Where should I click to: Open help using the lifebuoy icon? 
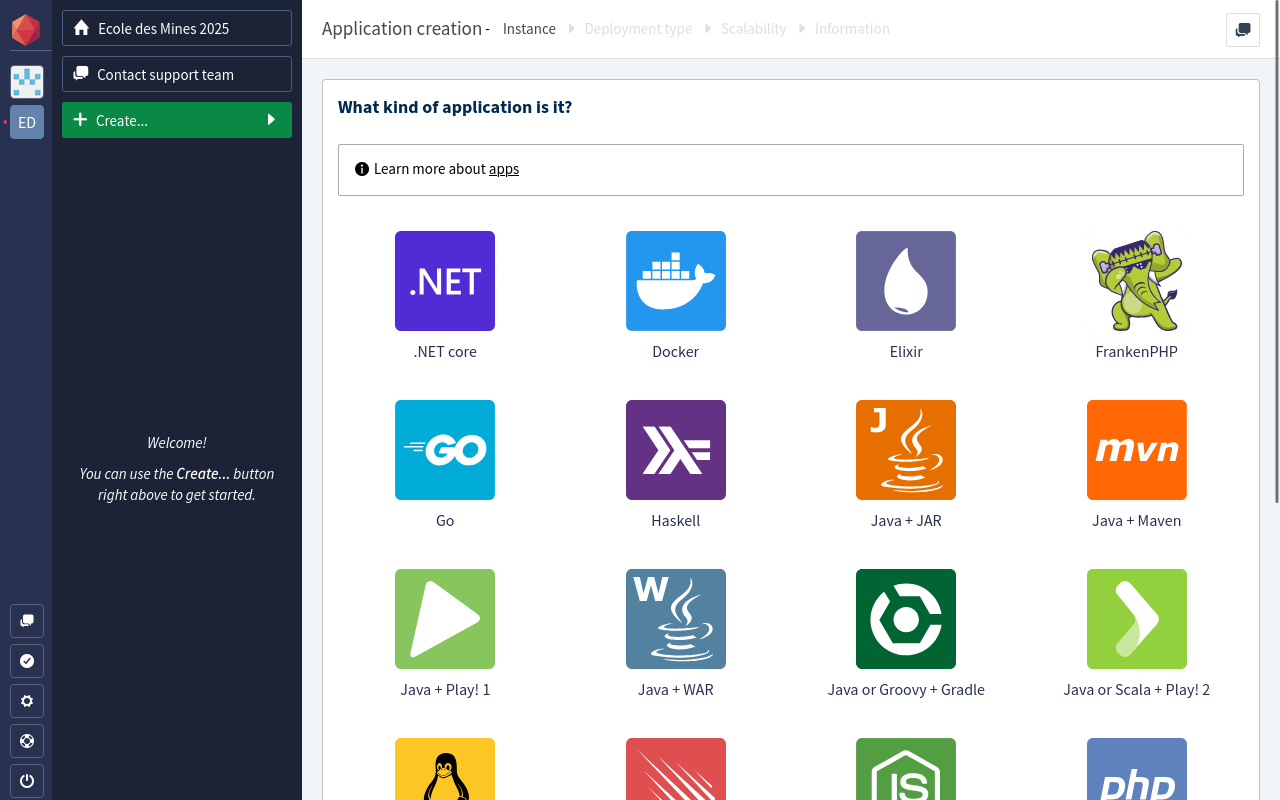pyautogui.click(x=26, y=741)
